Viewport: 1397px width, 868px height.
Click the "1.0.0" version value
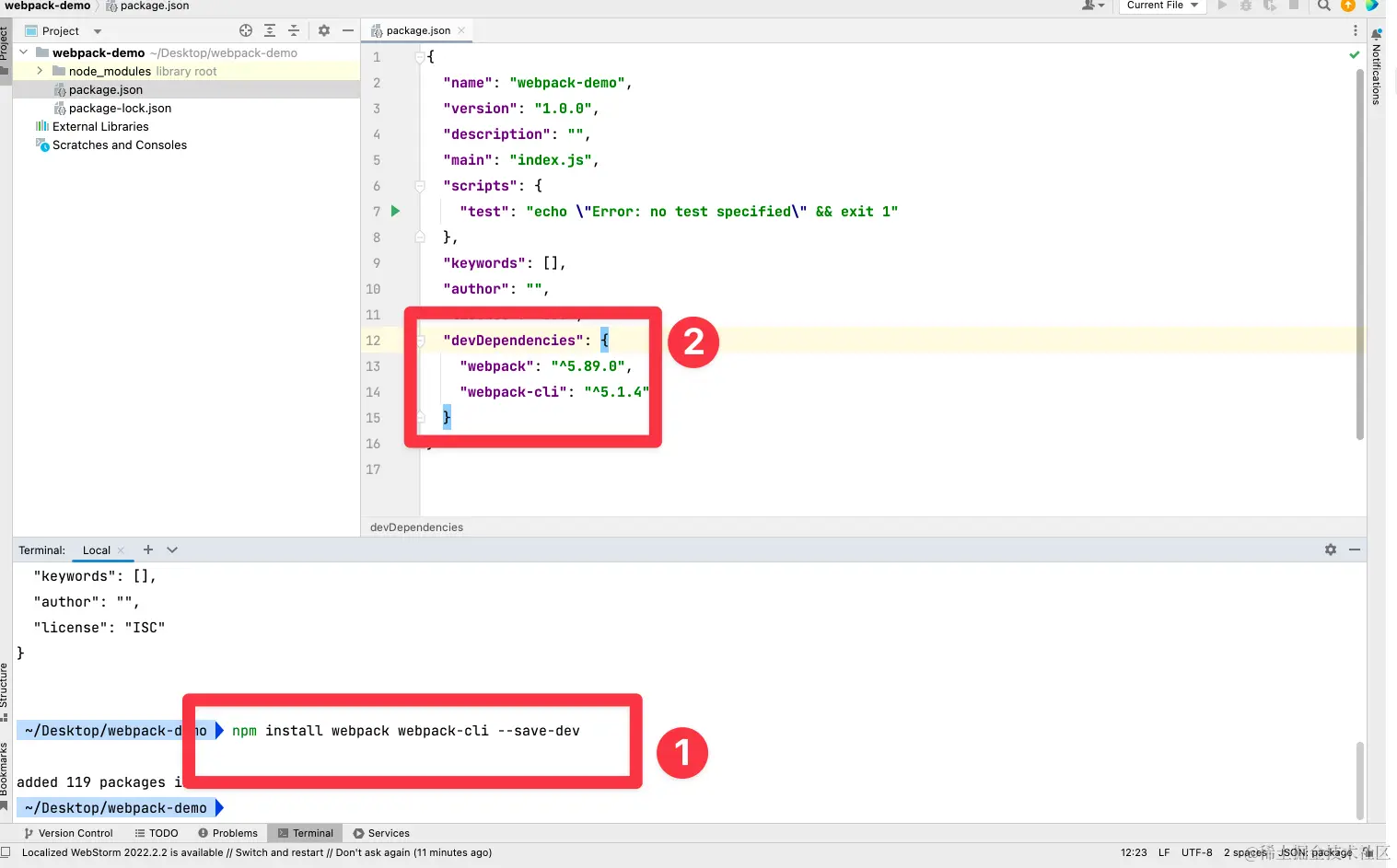click(x=563, y=109)
